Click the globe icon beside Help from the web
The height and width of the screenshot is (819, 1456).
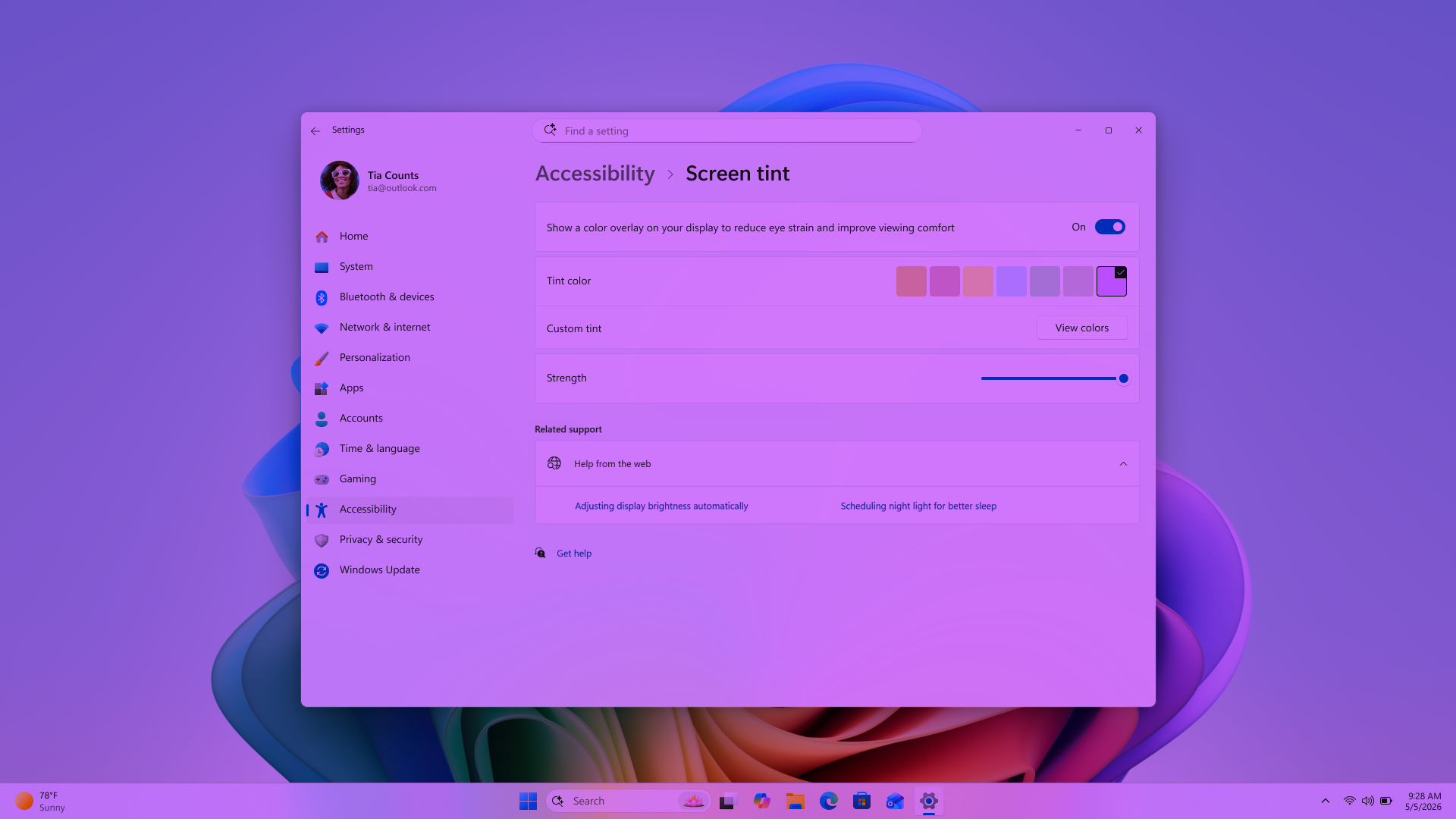click(x=554, y=463)
